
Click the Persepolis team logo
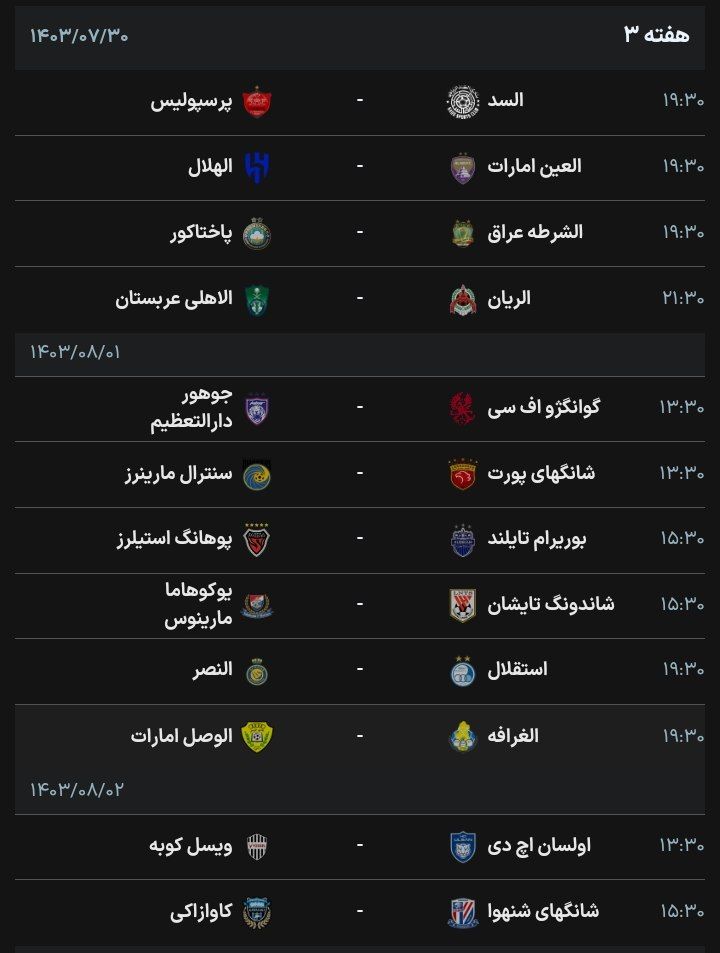point(257,102)
